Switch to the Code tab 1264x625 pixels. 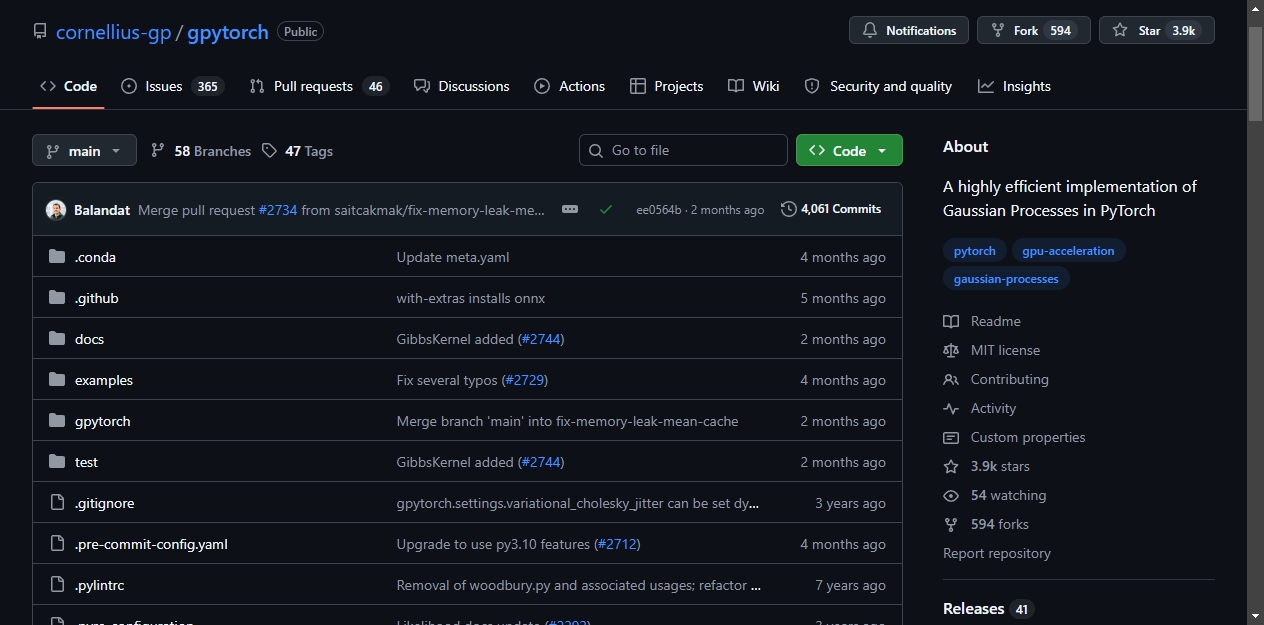68,86
